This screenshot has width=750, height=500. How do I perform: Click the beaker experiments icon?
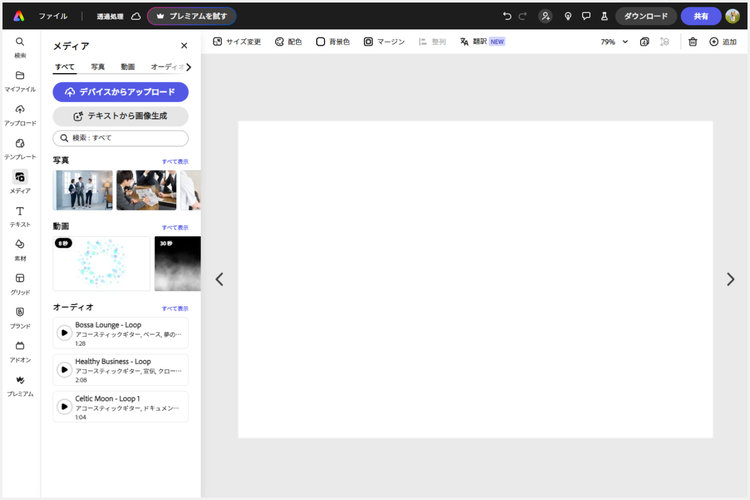click(604, 16)
